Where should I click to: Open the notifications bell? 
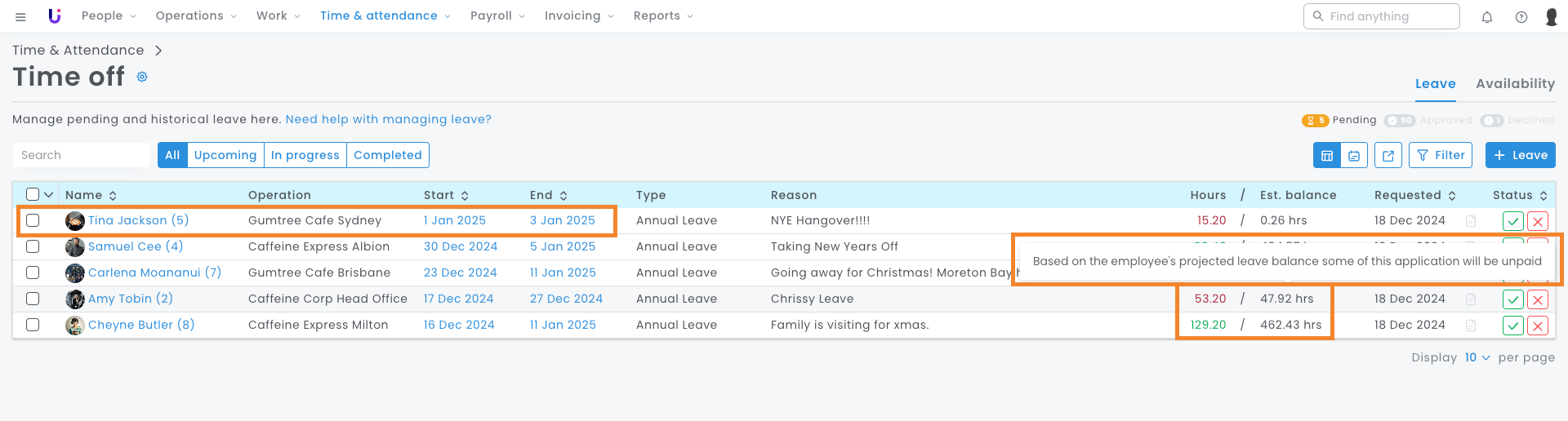(x=1487, y=17)
